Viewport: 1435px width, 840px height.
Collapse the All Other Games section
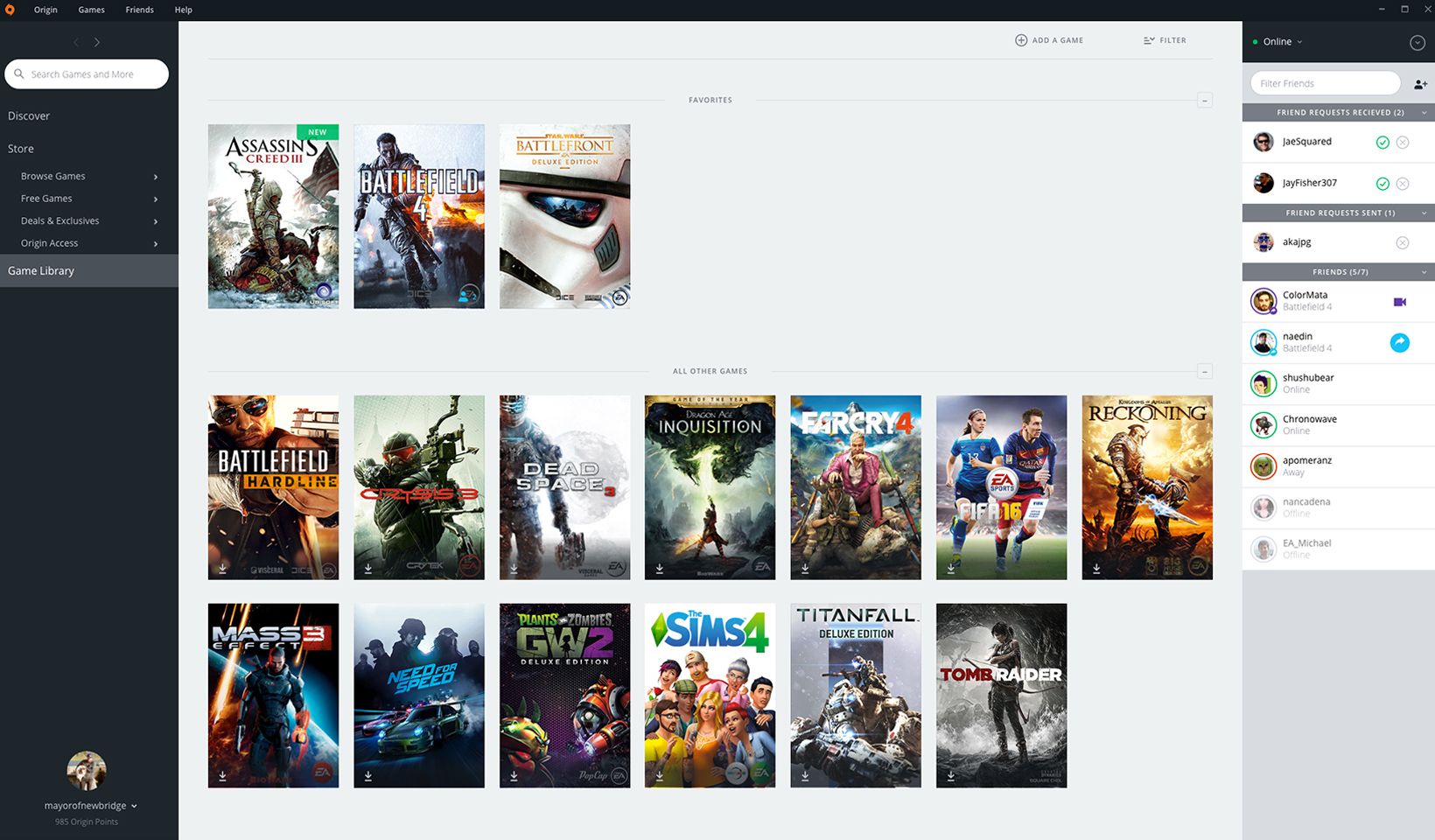click(x=1204, y=371)
